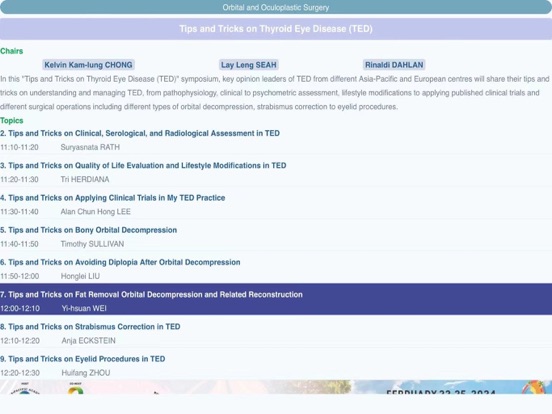Click the green Chairs heading
Viewport: 552px width, 414px height.
[x=12, y=51]
